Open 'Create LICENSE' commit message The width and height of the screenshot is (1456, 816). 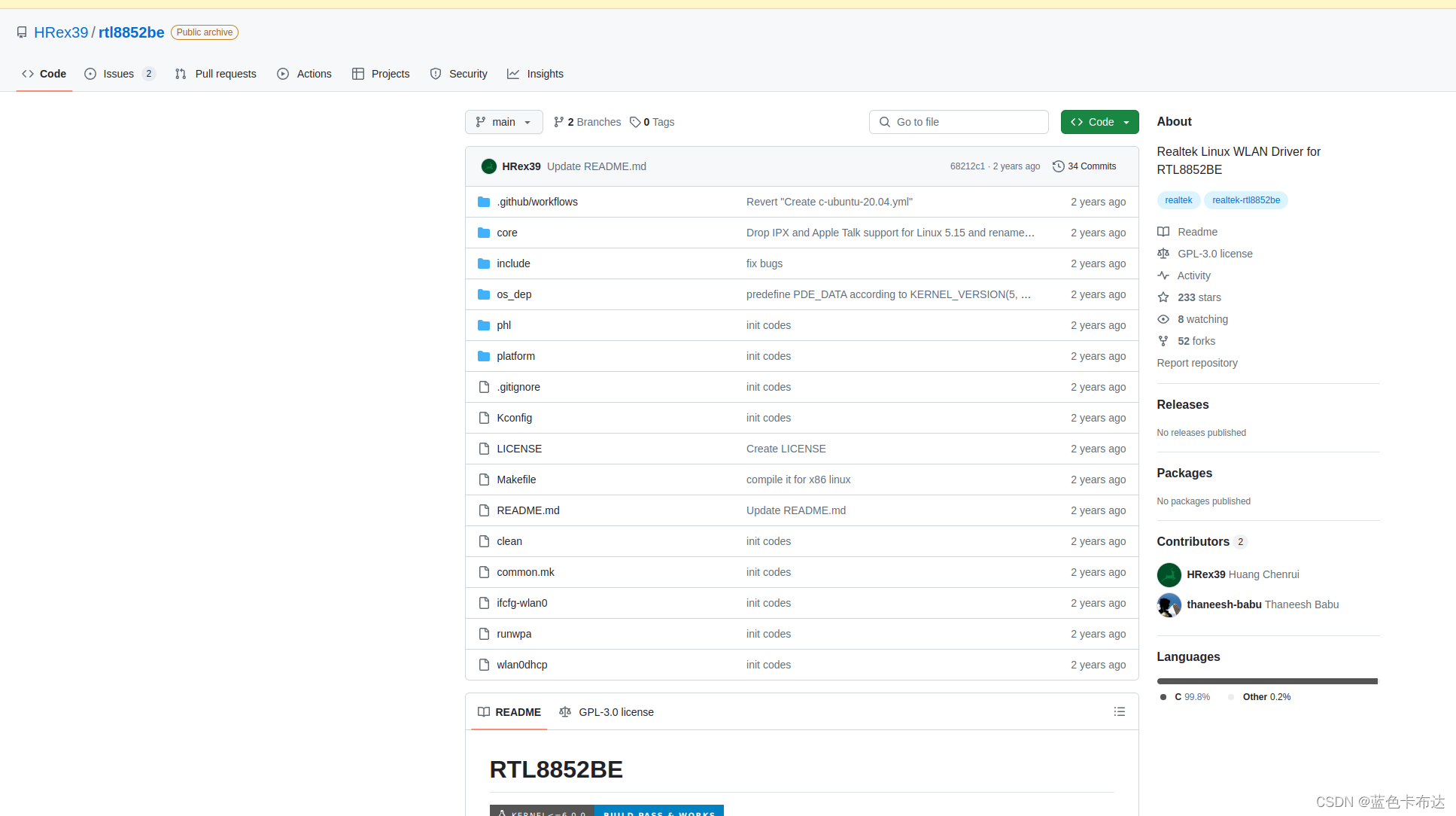pos(786,449)
